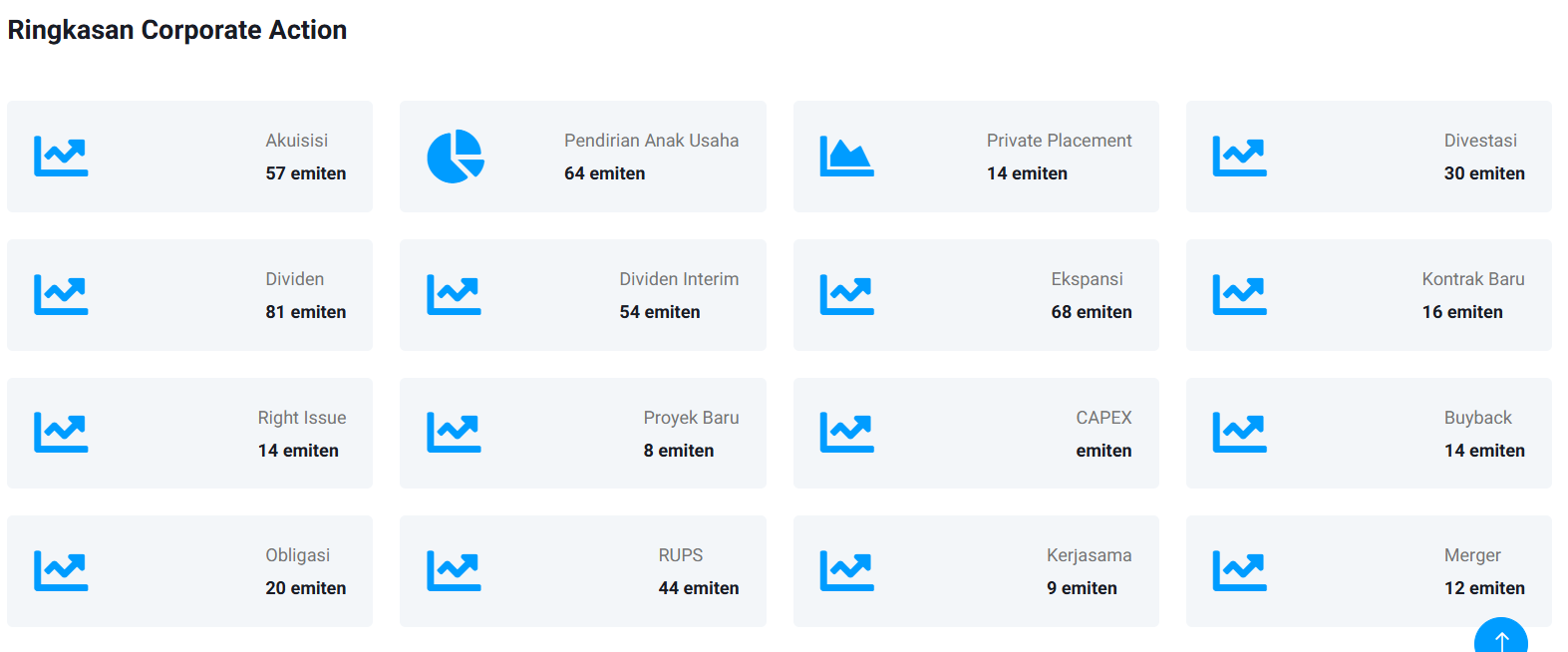Viewport: 1568px width, 652px height.
Task: Open the Ekspansi label
Action: pyautogui.click(x=1087, y=279)
